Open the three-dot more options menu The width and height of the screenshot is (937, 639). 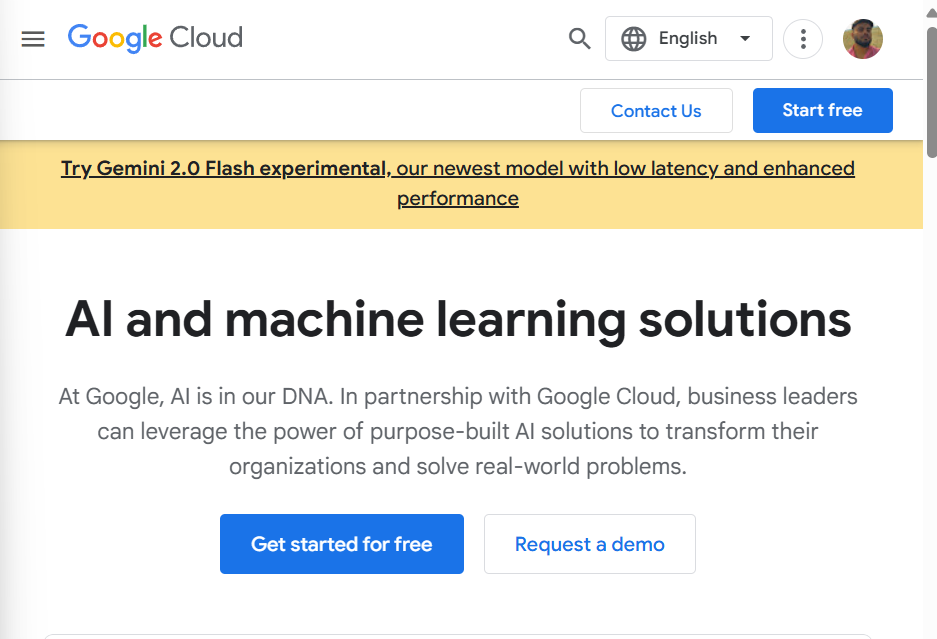tap(802, 39)
